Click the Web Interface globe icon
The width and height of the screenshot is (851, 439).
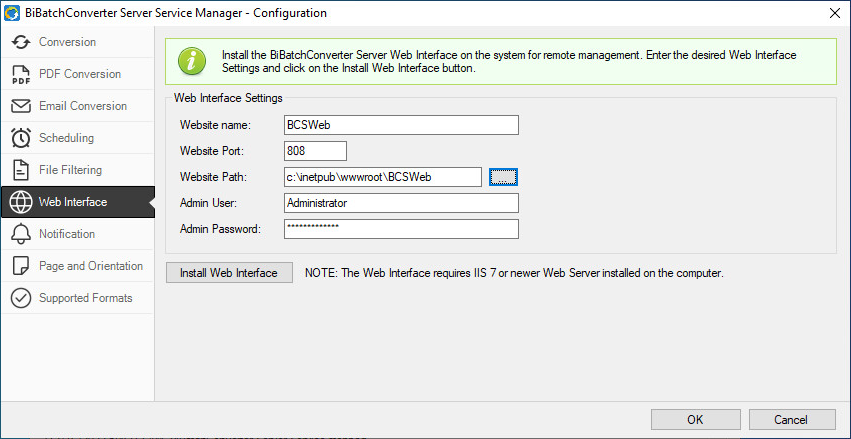[21, 202]
